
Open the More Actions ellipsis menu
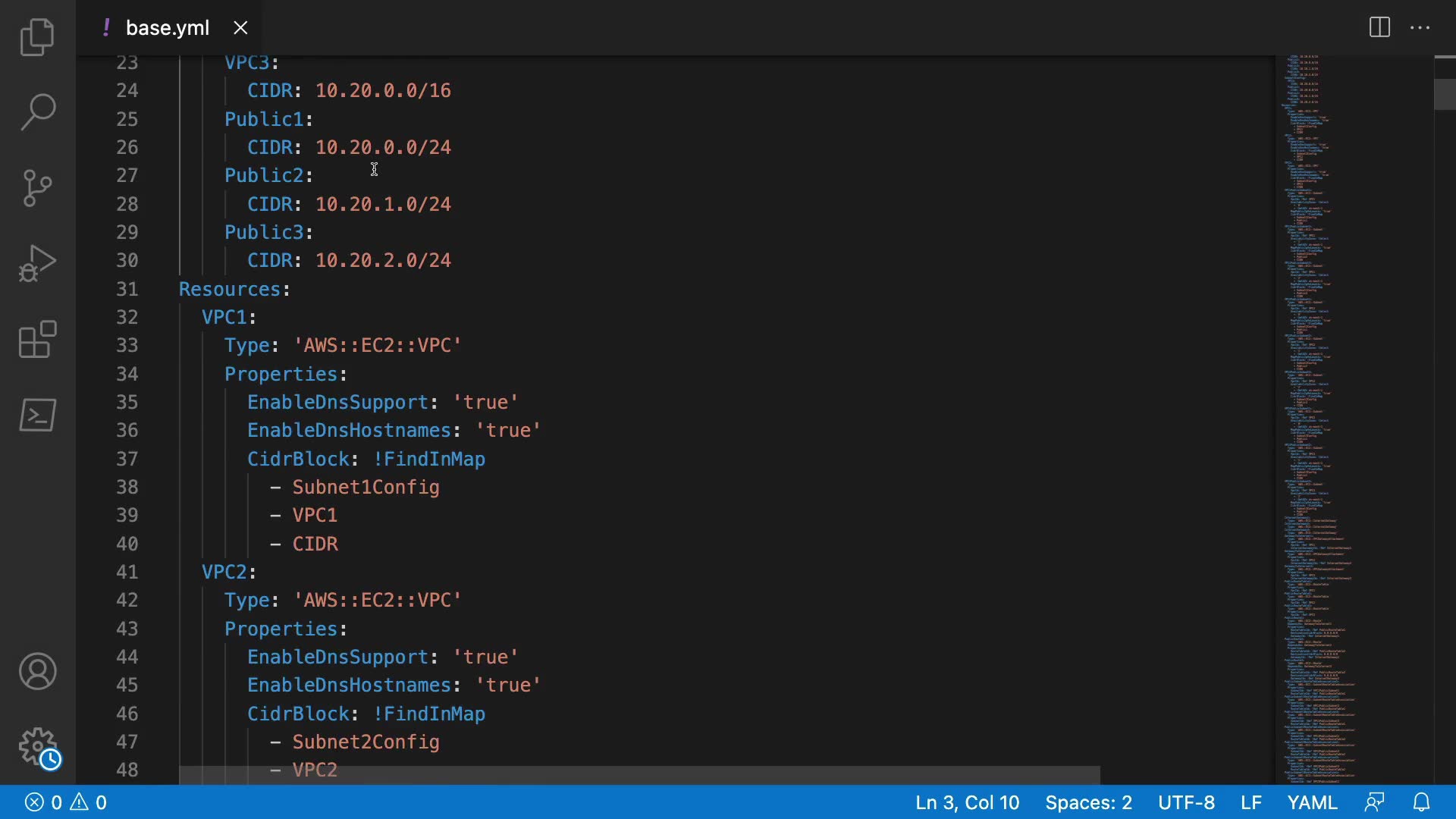pyautogui.click(x=1420, y=28)
